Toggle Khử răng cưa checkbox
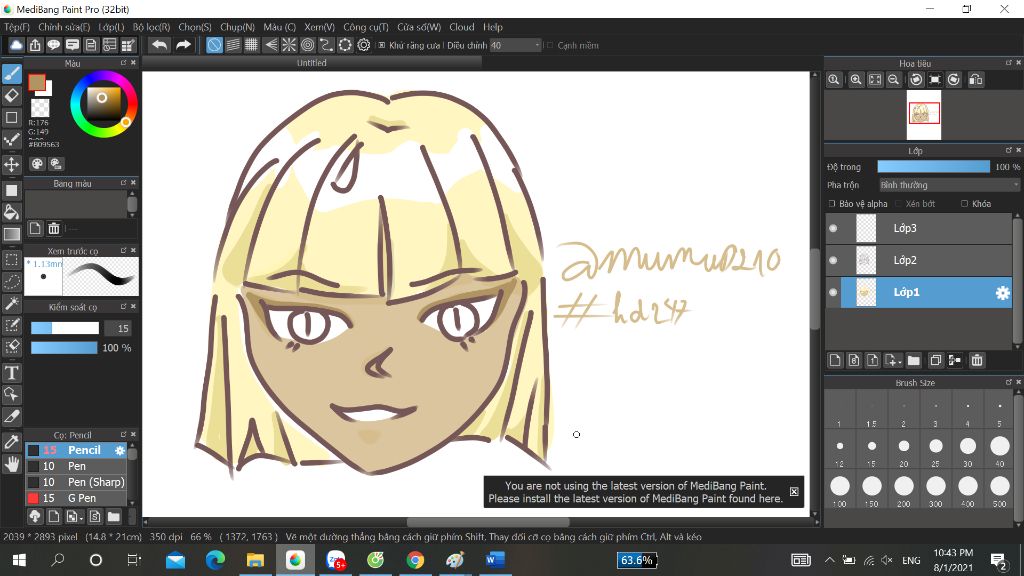Screen dimensions: 1024x576 point(382,46)
